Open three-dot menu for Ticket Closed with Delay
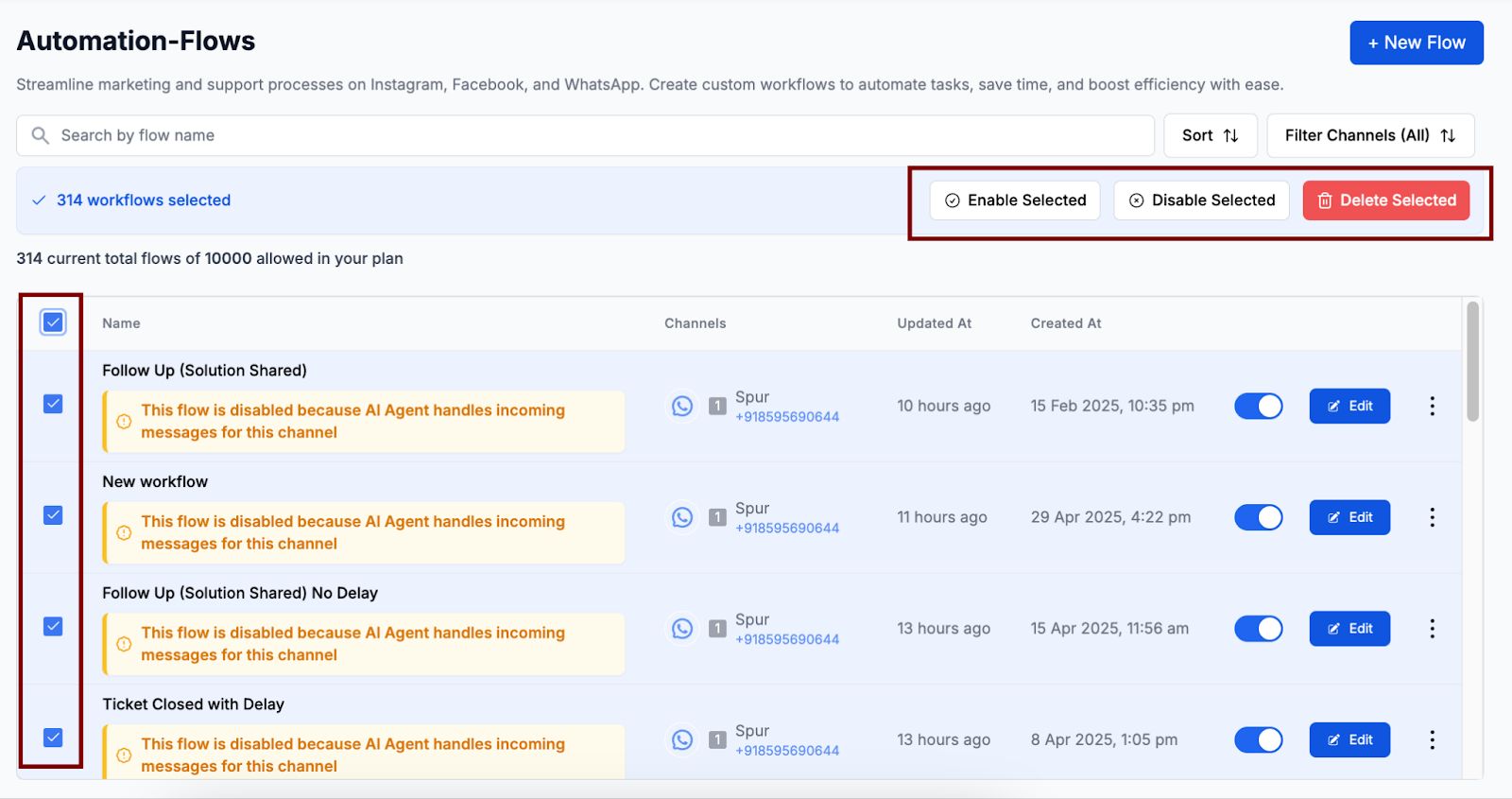 tap(1432, 739)
